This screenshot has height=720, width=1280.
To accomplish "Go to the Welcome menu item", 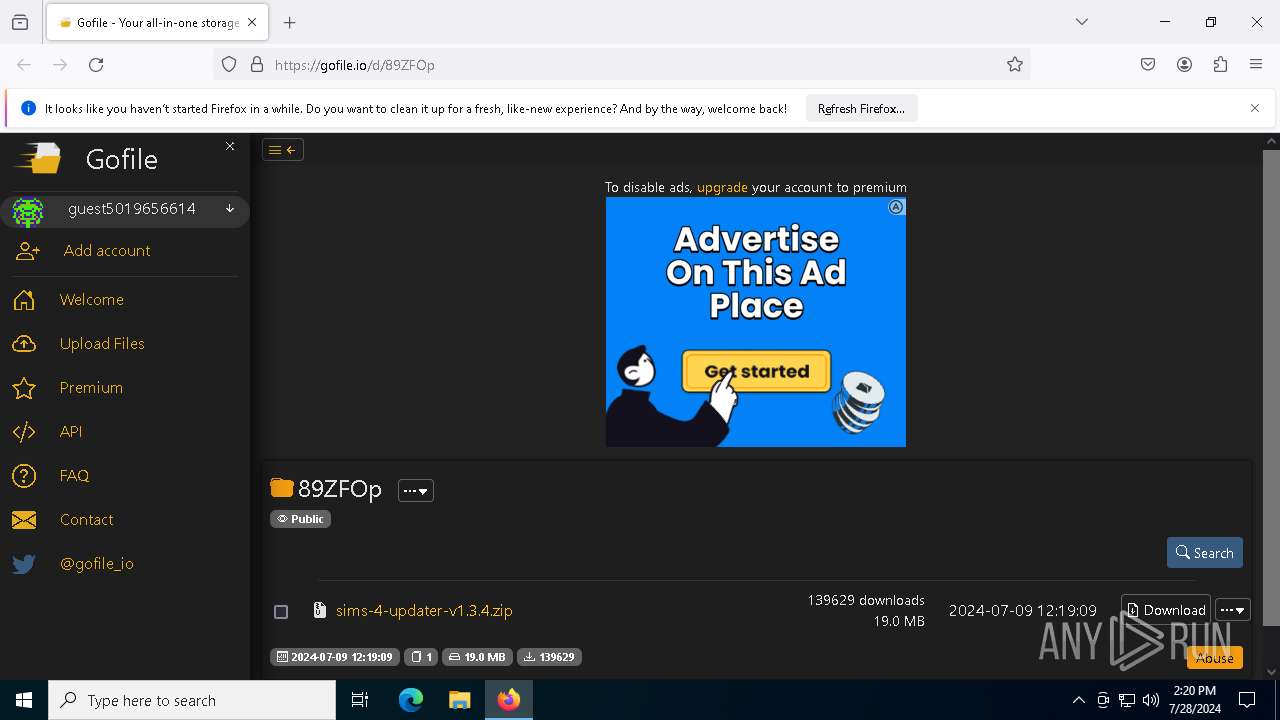I will click(92, 300).
